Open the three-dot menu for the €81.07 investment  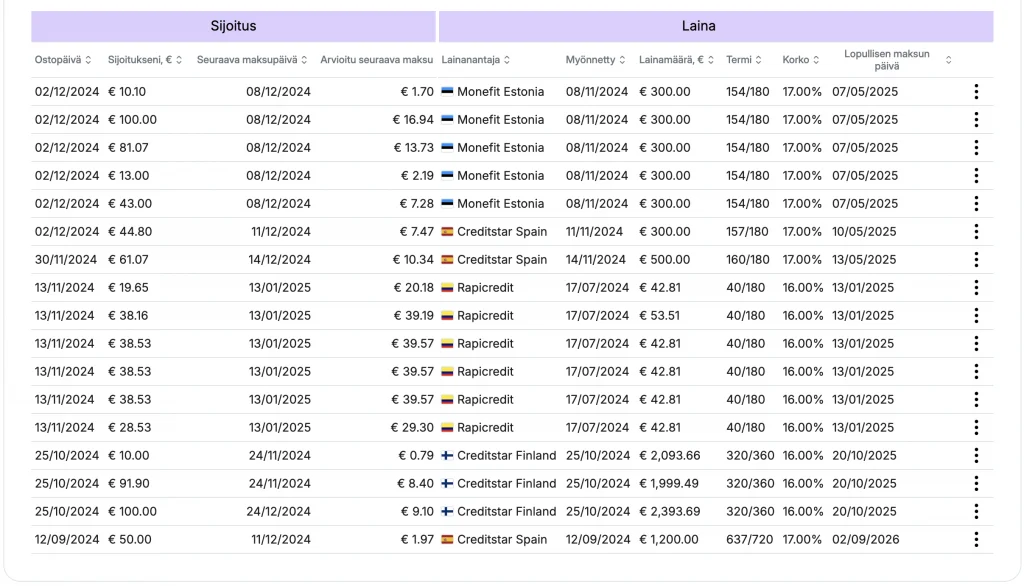[976, 148]
